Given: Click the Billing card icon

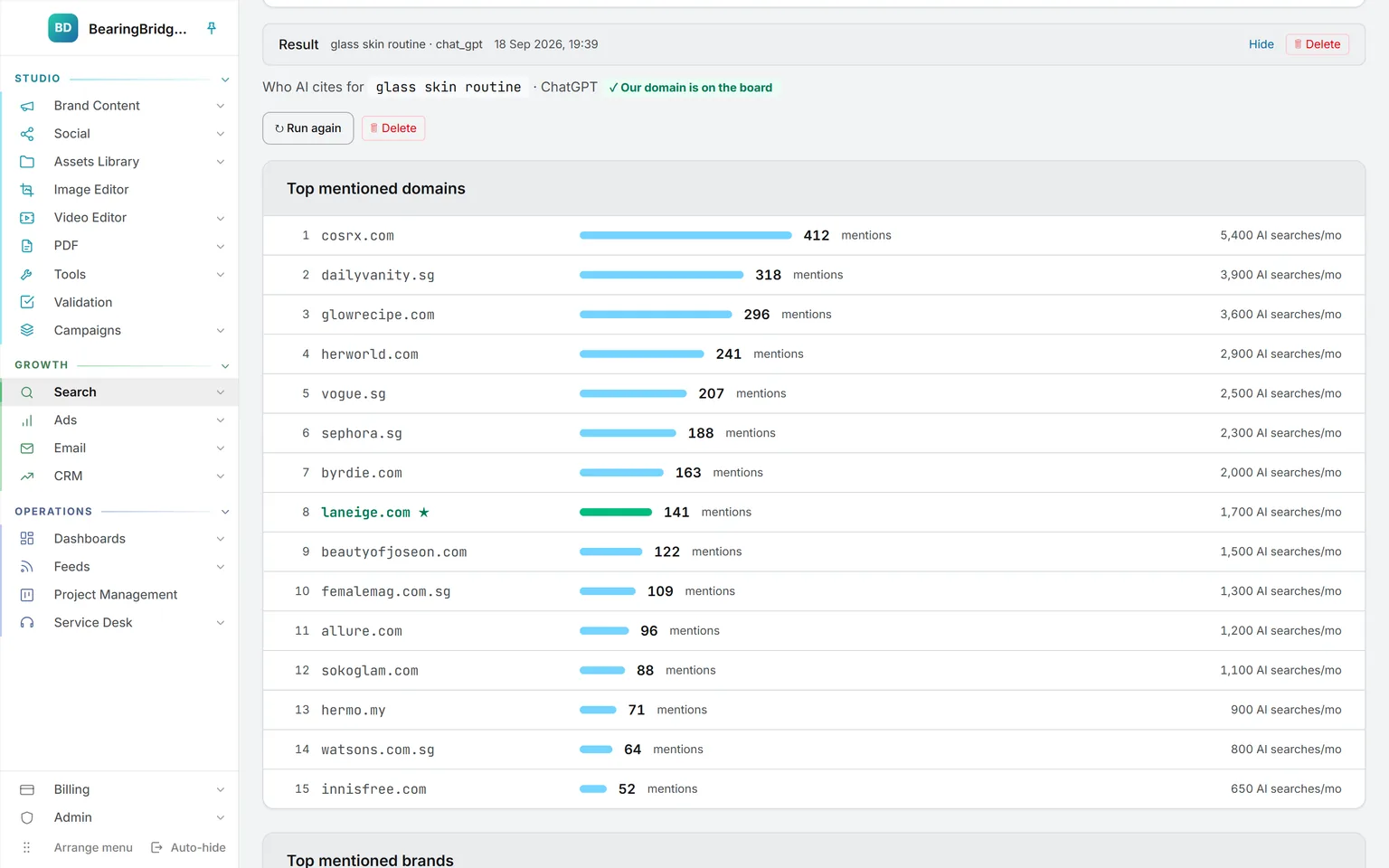Looking at the screenshot, I should click(x=27, y=790).
